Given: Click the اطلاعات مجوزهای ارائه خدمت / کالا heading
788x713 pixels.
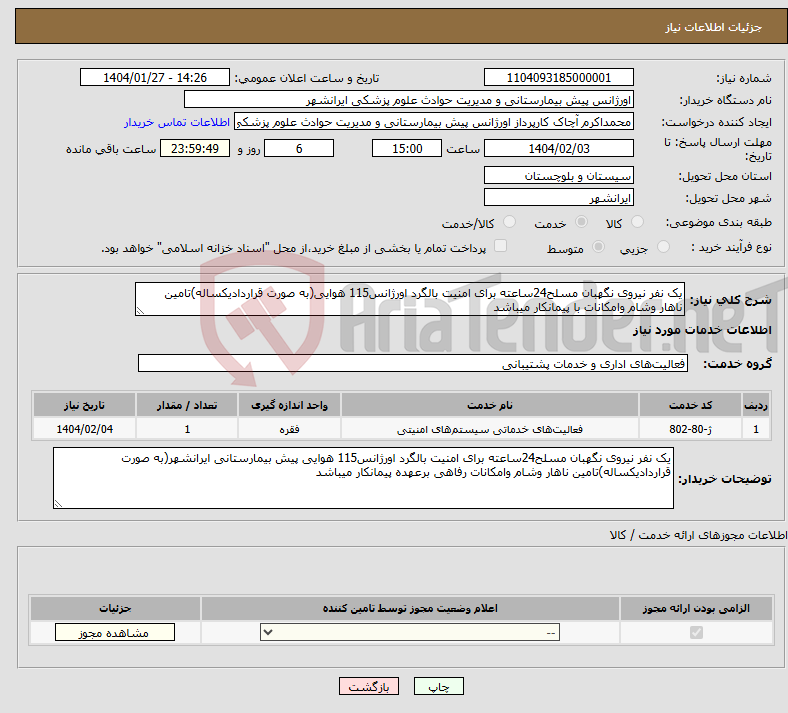Looking at the screenshot, I should pos(699,535).
